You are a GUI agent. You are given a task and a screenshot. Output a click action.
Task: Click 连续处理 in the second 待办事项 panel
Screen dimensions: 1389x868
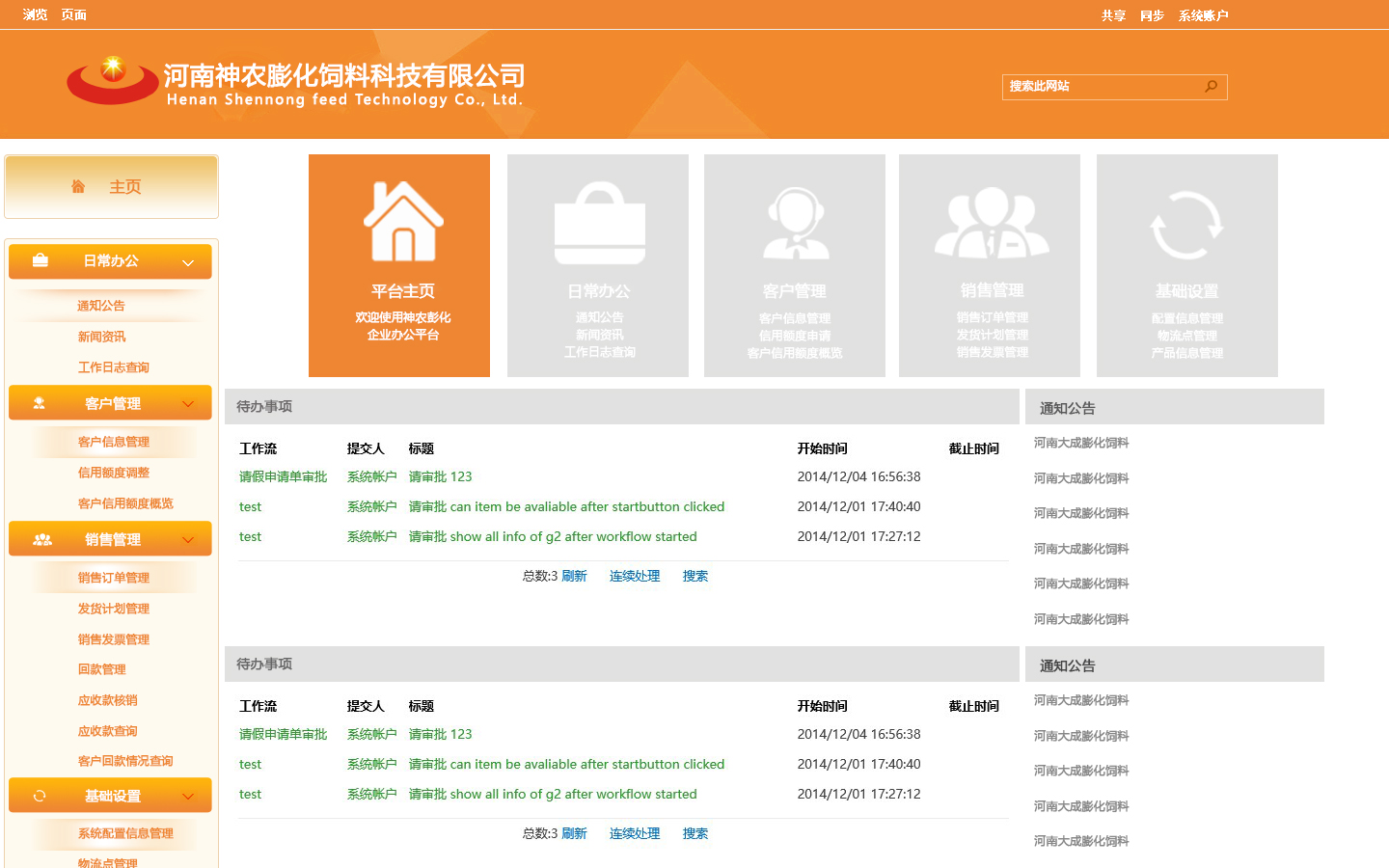click(x=635, y=833)
